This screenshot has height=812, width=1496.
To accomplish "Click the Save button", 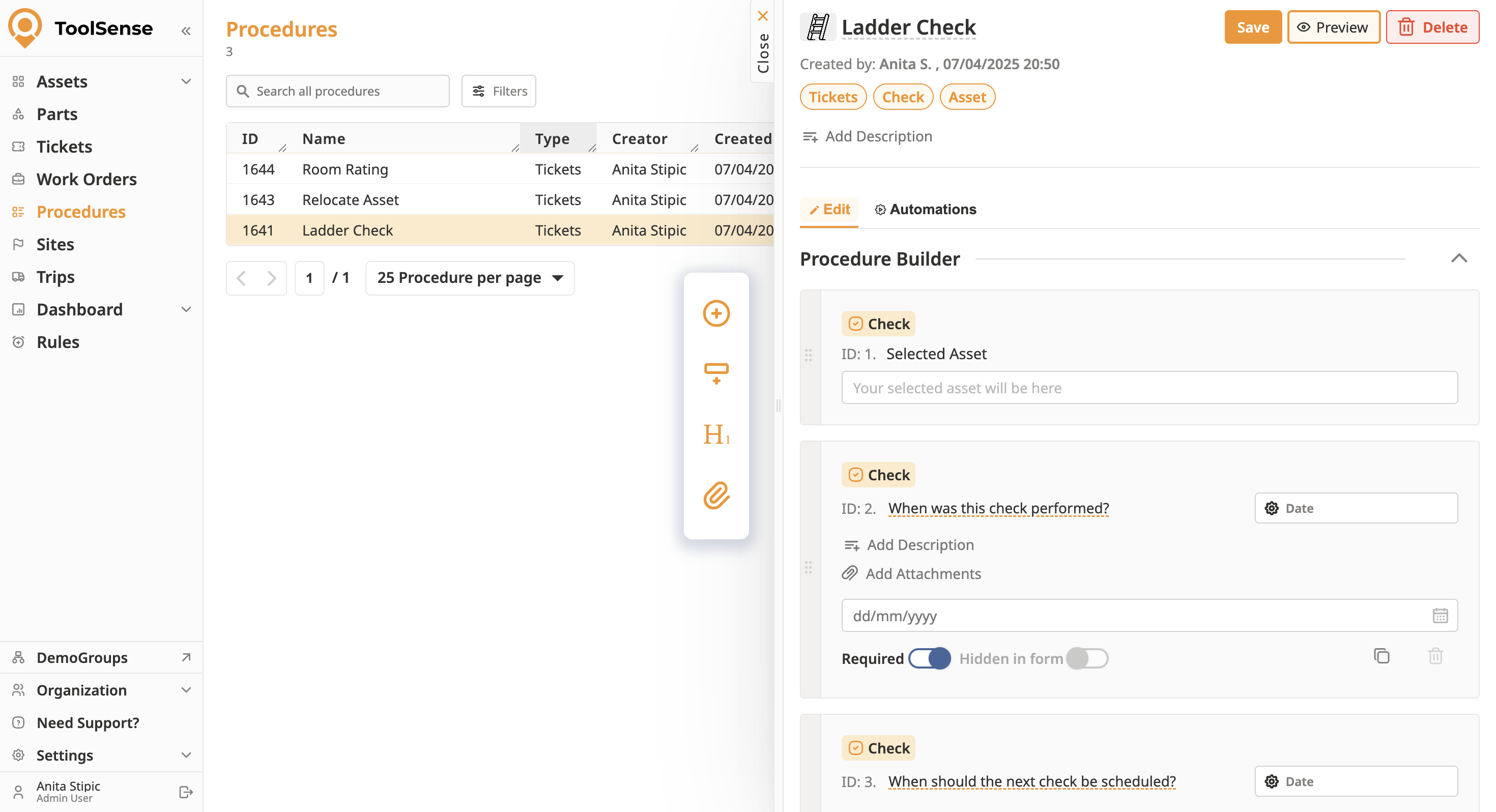I will (1252, 27).
